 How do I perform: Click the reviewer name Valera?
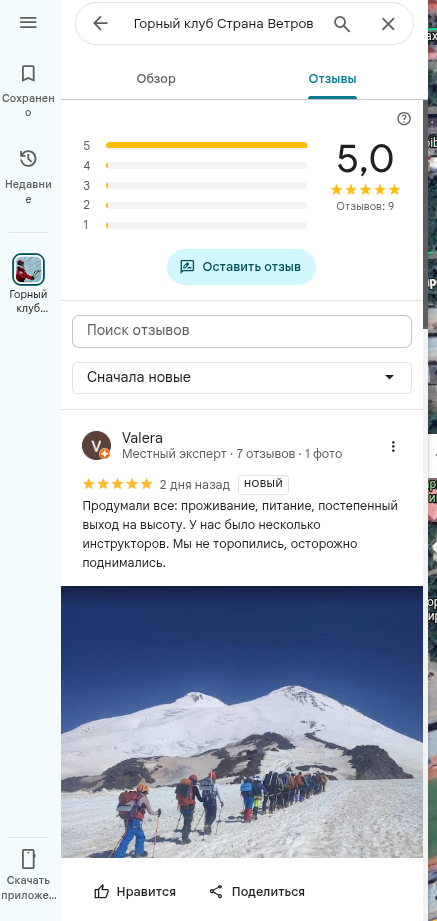pyautogui.click(x=142, y=438)
